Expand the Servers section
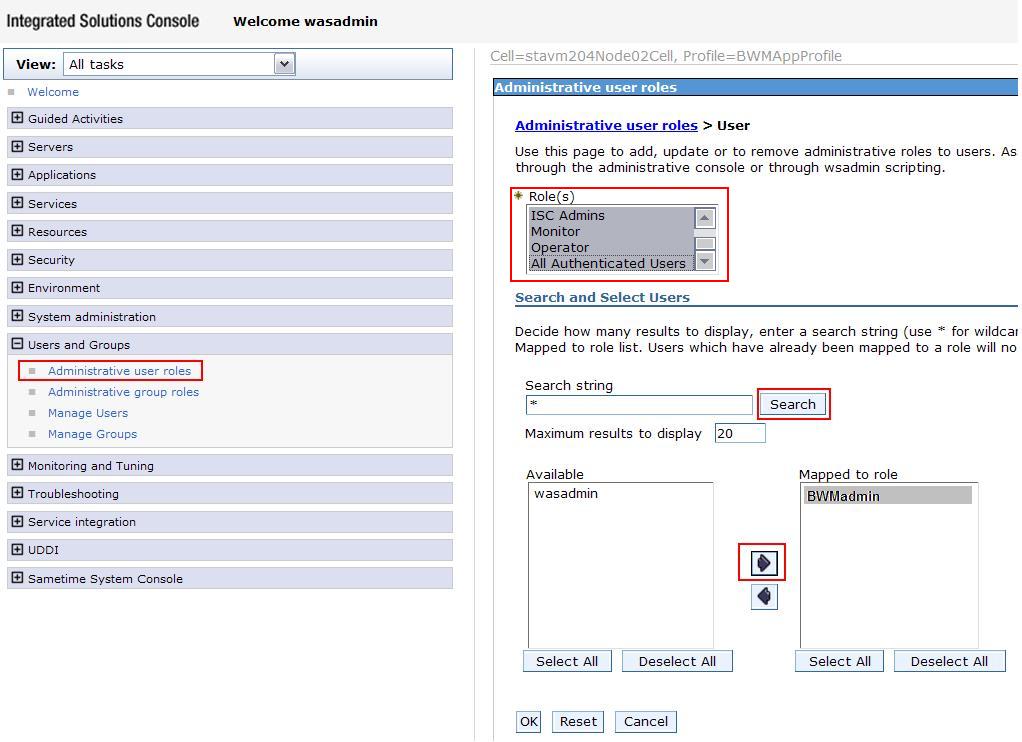The width and height of the screenshot is (1022, 742). [18, 146]
